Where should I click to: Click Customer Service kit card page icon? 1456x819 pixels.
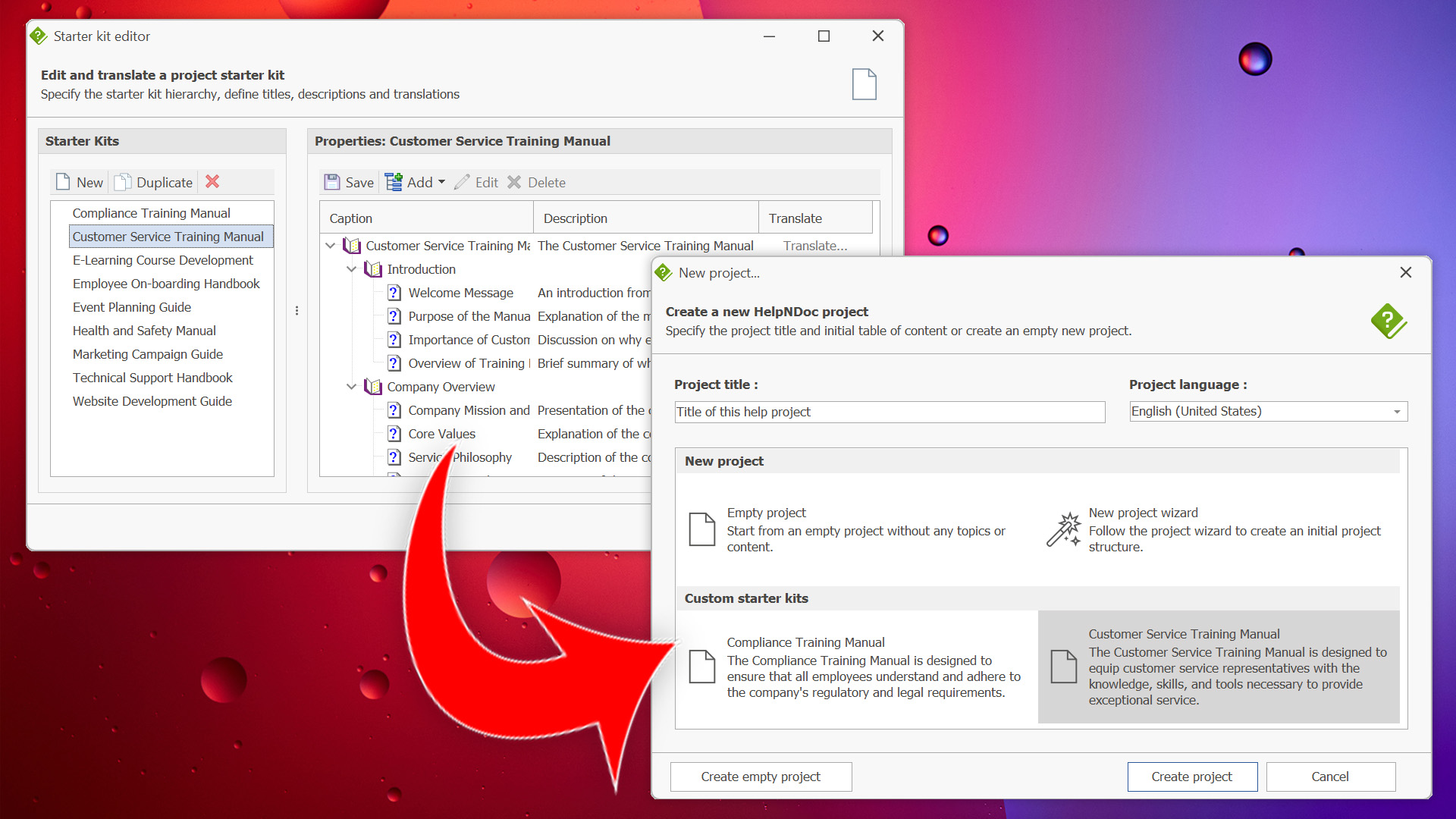point(1063,667)
